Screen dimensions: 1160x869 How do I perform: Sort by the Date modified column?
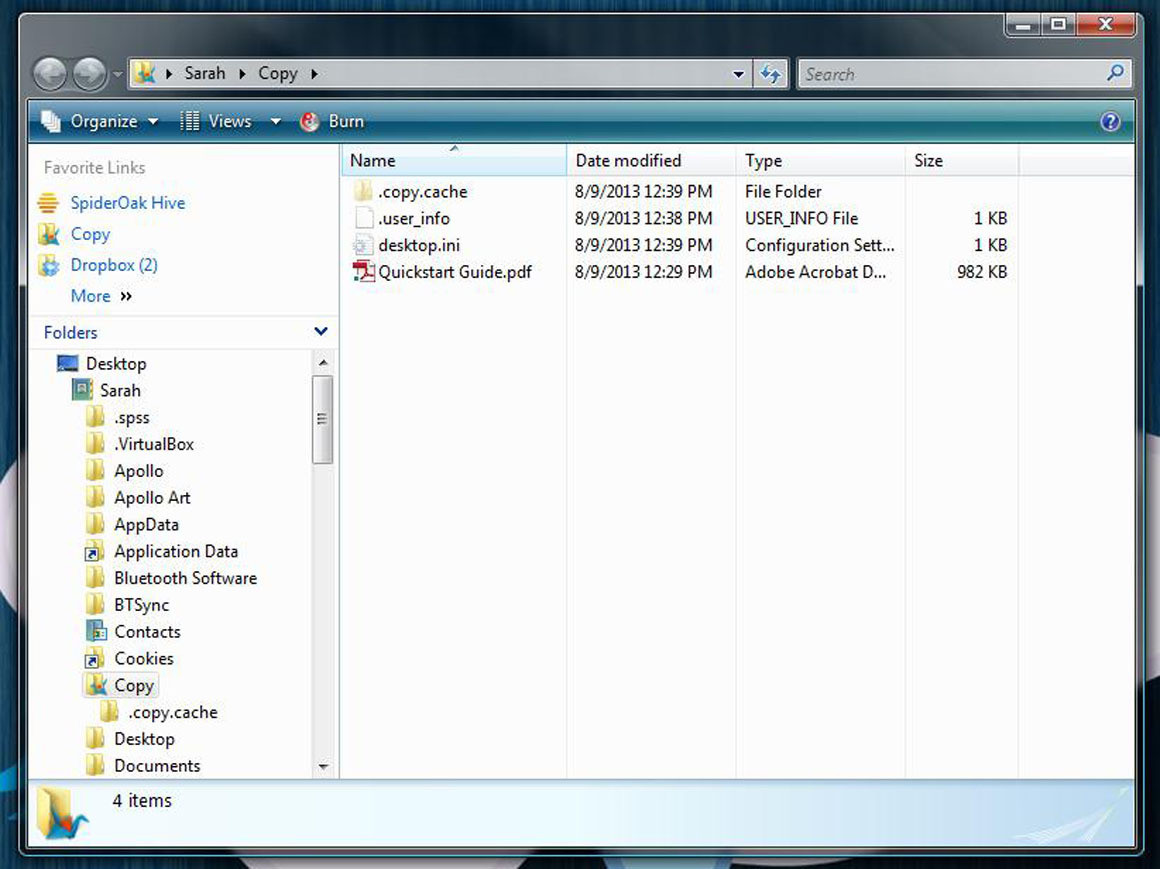coord(628,160)
